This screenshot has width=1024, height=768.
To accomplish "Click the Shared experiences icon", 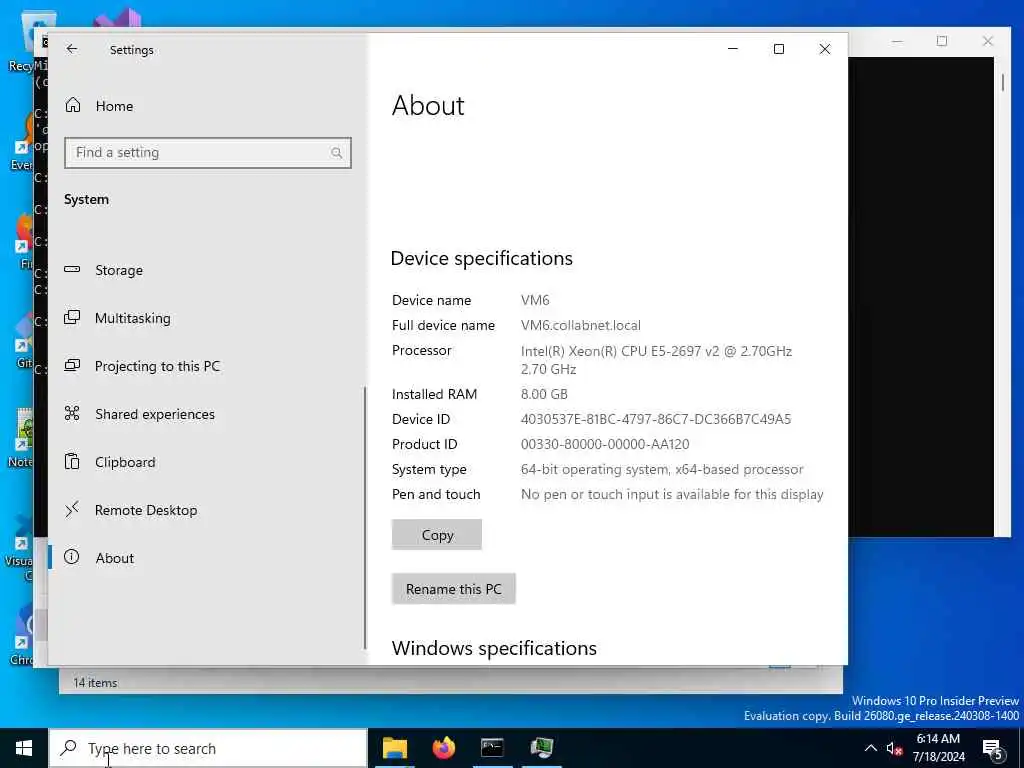I will tap(72, 413).
